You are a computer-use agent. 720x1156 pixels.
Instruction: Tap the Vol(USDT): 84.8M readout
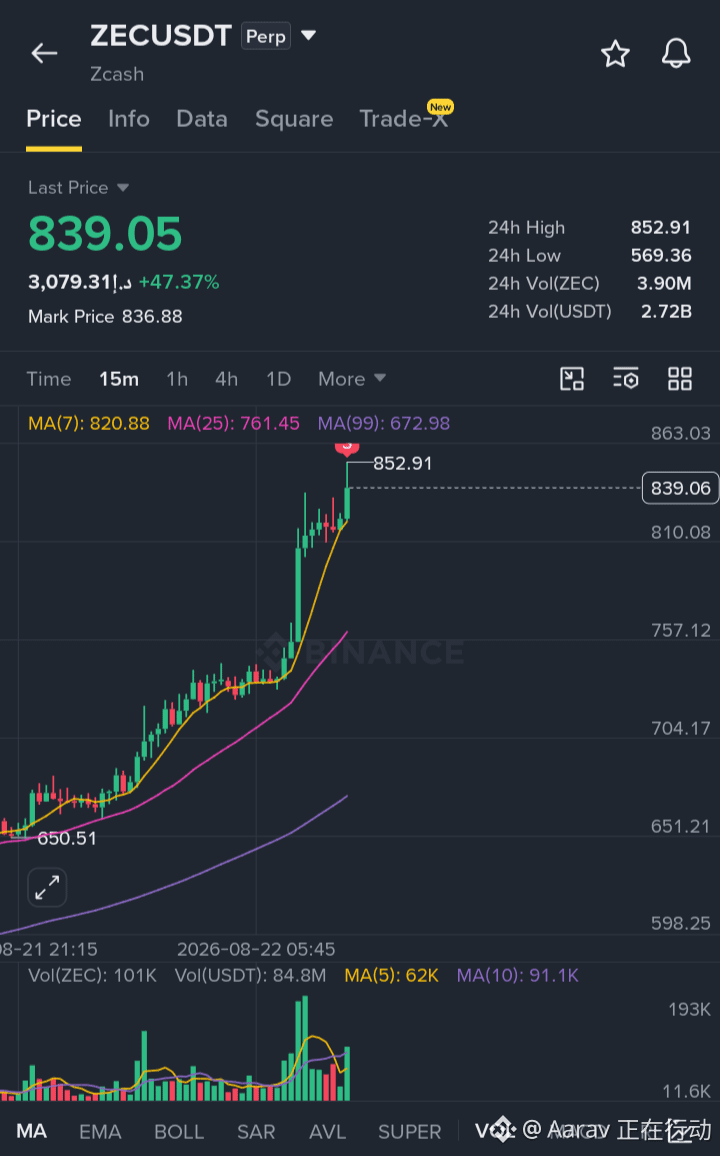tap(251, 975)
